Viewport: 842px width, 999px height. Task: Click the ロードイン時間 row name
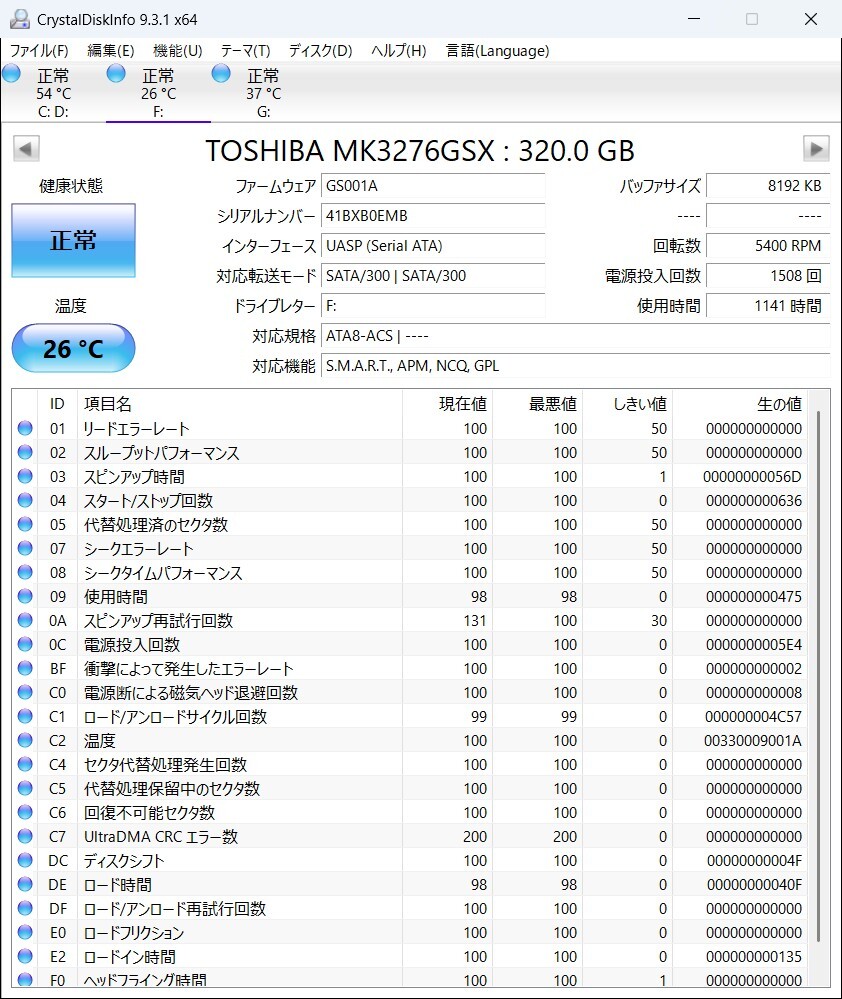130,957
